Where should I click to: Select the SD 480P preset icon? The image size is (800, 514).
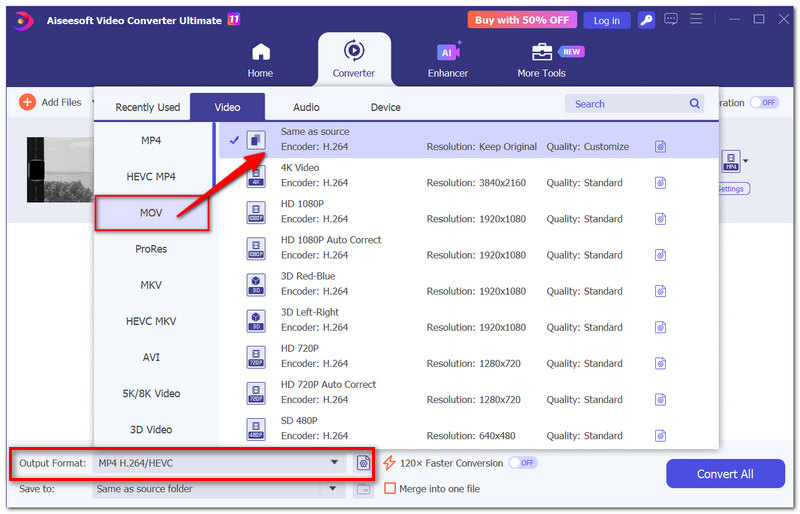[x=256, y=430]
